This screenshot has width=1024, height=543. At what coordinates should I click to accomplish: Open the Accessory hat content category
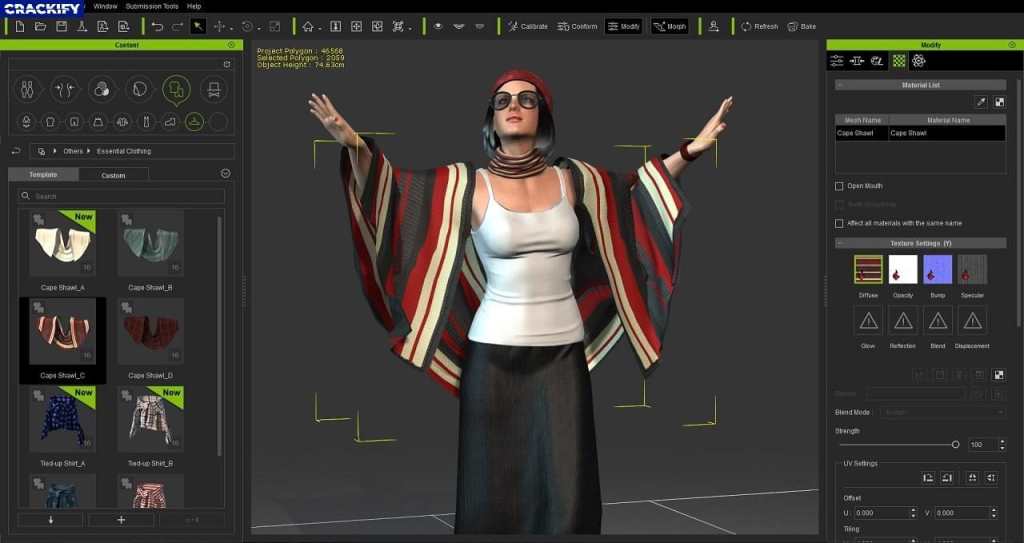pos(214,90)
